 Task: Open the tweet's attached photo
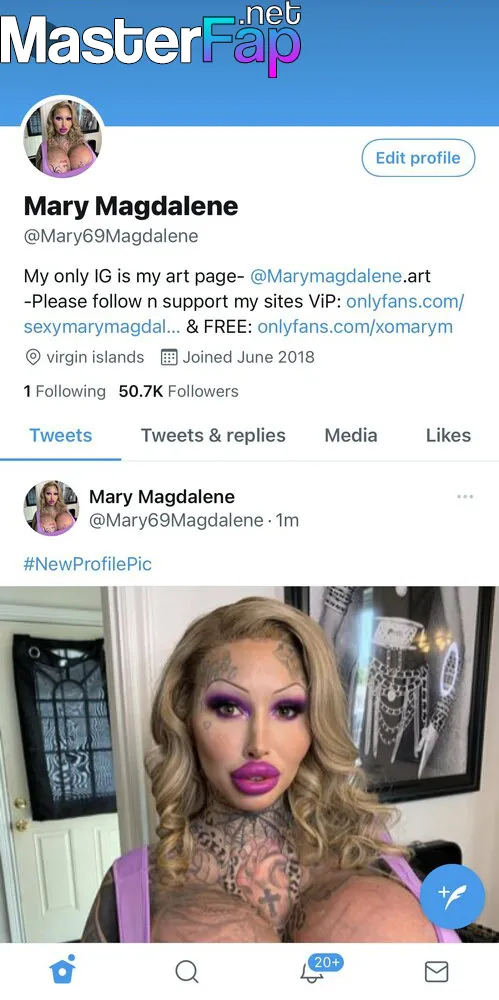(x=250, y=764)
